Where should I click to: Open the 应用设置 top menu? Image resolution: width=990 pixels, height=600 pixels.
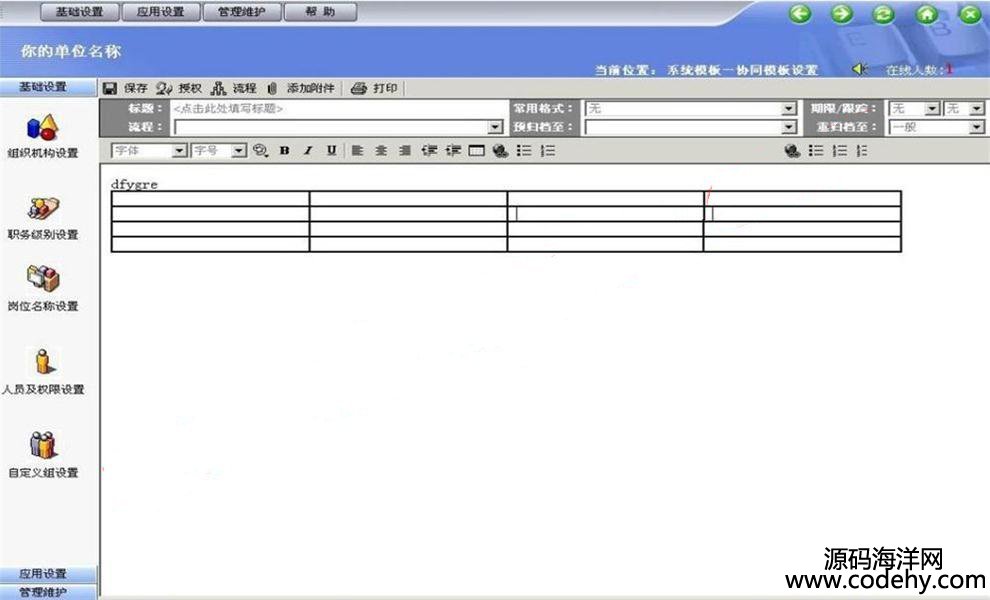tap(160, 13)
